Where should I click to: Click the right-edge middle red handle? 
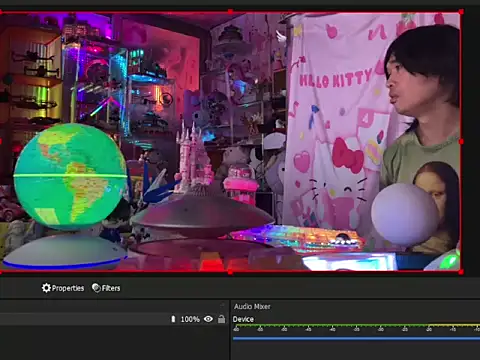461,142
